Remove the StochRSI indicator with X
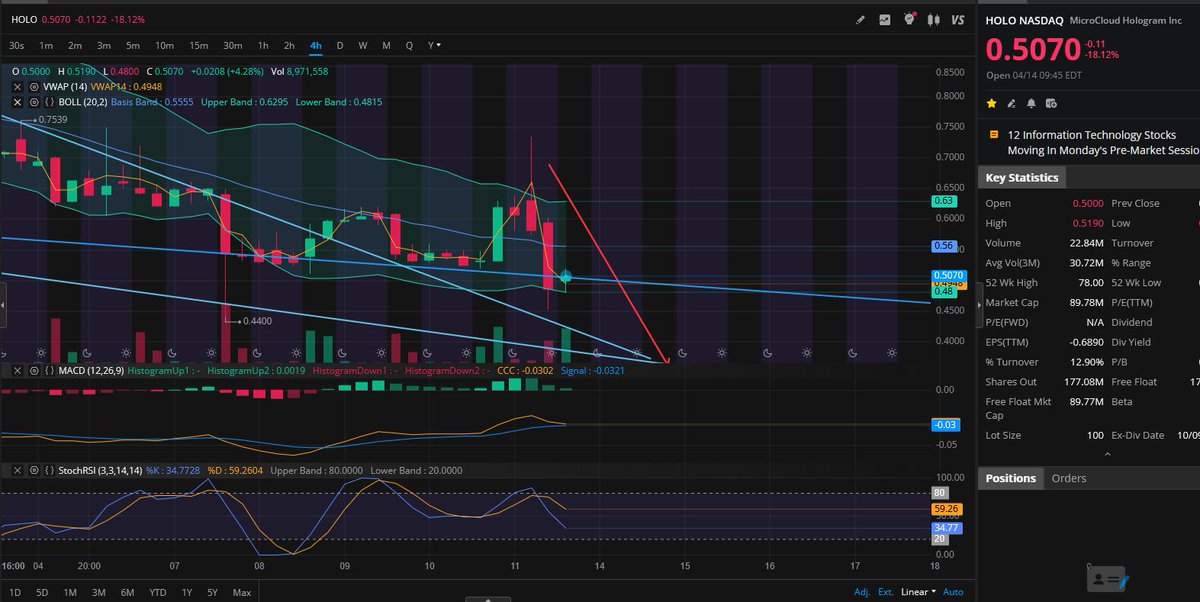Image resolution: width=1200 pixels, height=602 pixels. pyautogui.click(x=16, y=470)
